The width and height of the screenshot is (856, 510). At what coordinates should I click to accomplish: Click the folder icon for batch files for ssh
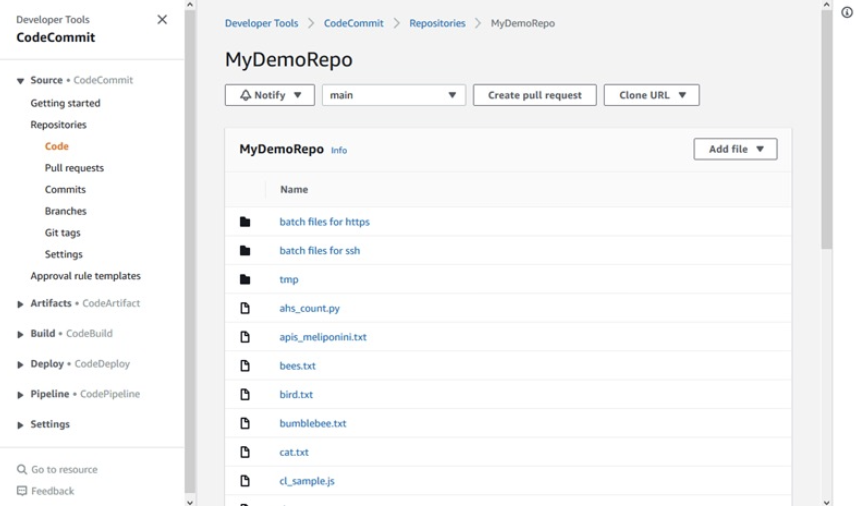pos(245,251)
